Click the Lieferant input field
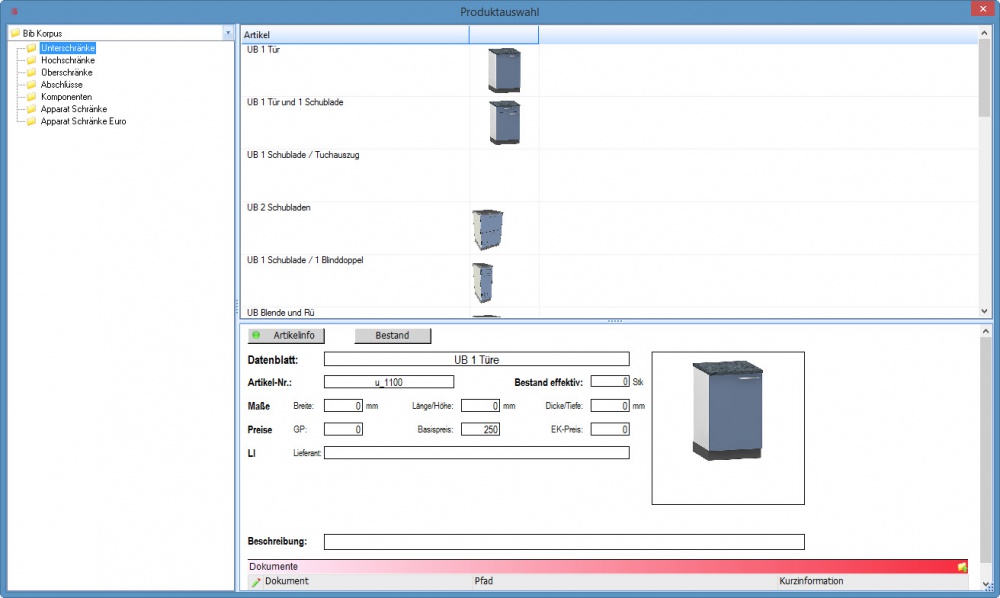Screen dimensions: 1000x598 [x=476, y=453]
